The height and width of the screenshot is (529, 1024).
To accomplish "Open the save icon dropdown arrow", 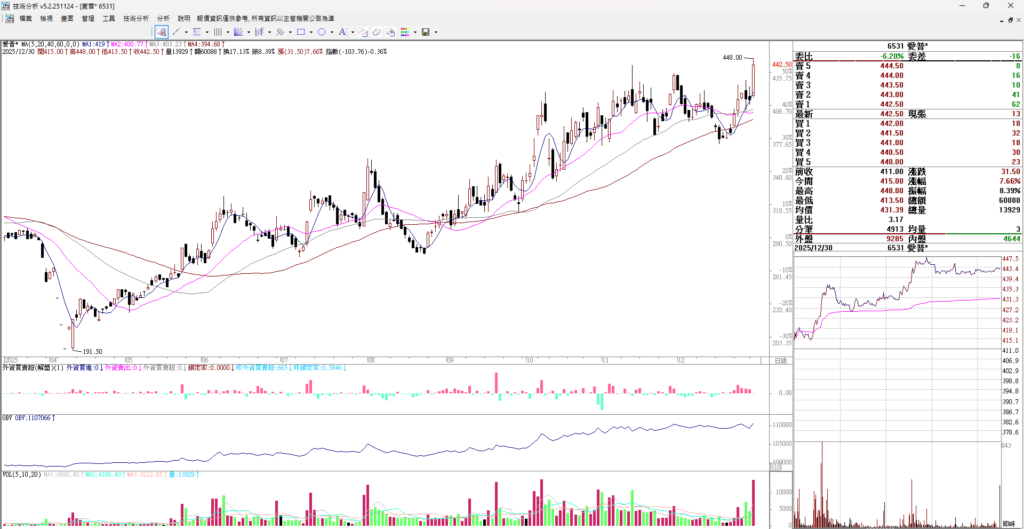I will [x=436, y=32].
